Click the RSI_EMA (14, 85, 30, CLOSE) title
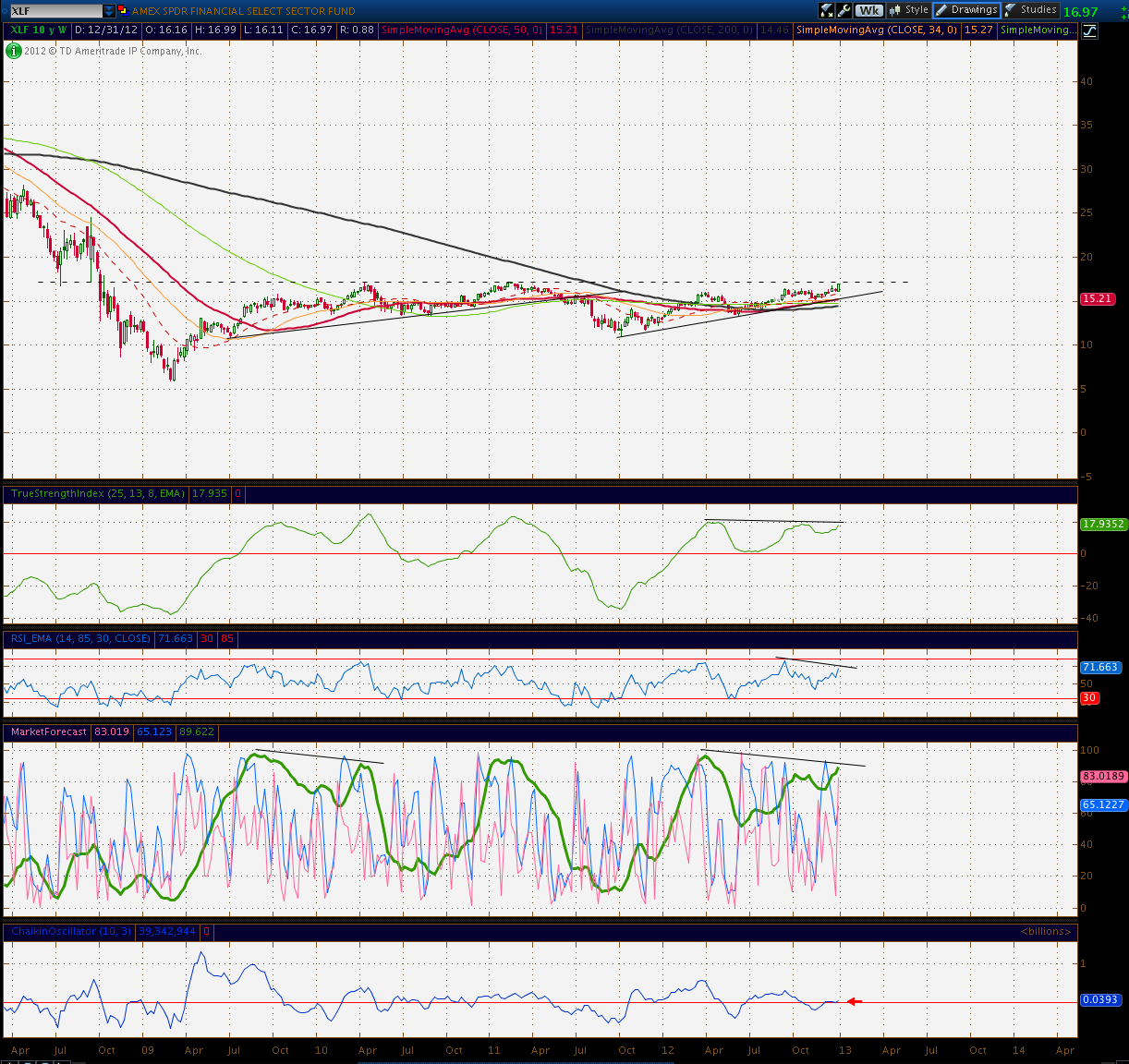 coord(80,639)
